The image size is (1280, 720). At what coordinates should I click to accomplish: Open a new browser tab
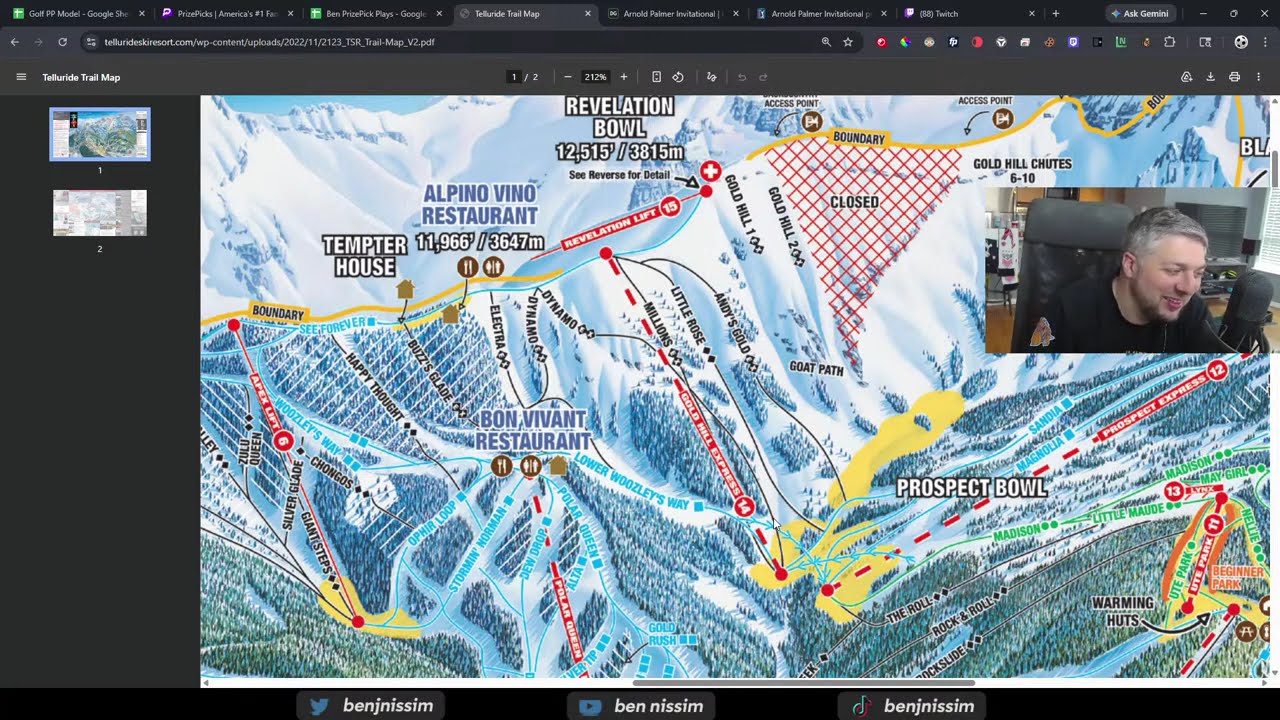[1055, 14]
